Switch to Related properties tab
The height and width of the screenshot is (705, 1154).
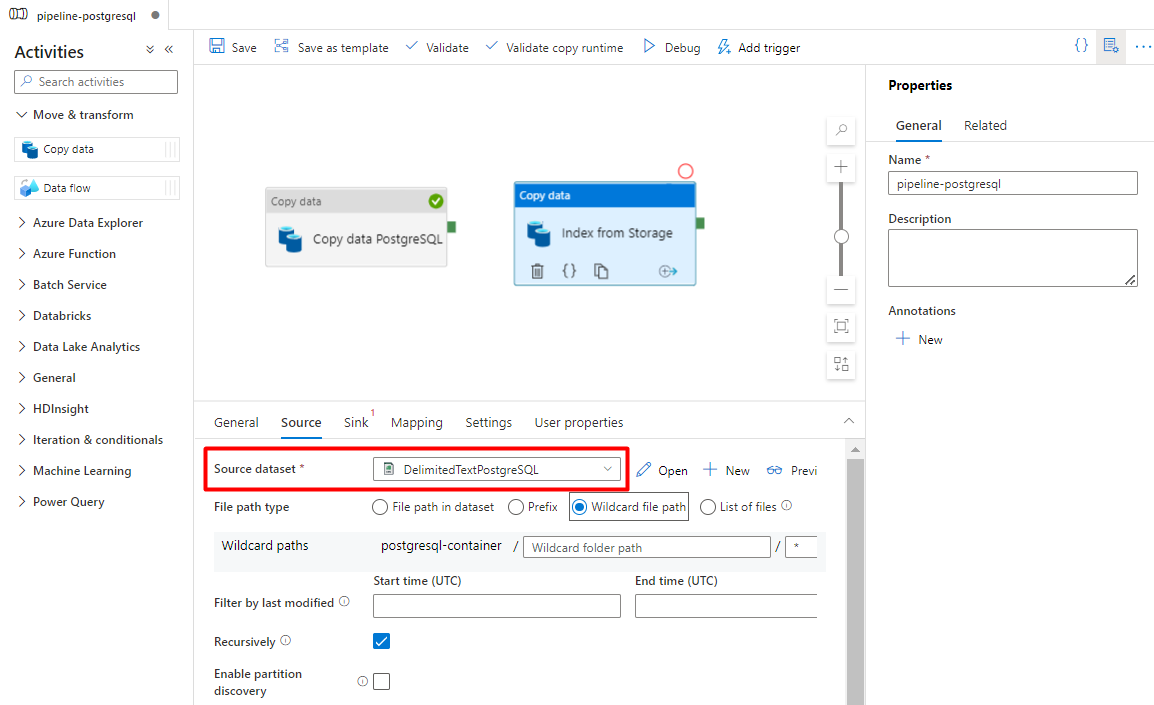[x=985, y=126]
